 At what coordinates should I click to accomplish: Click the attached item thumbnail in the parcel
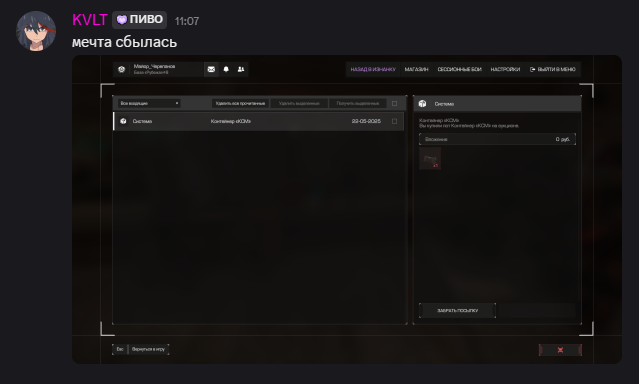coord(430,159)
